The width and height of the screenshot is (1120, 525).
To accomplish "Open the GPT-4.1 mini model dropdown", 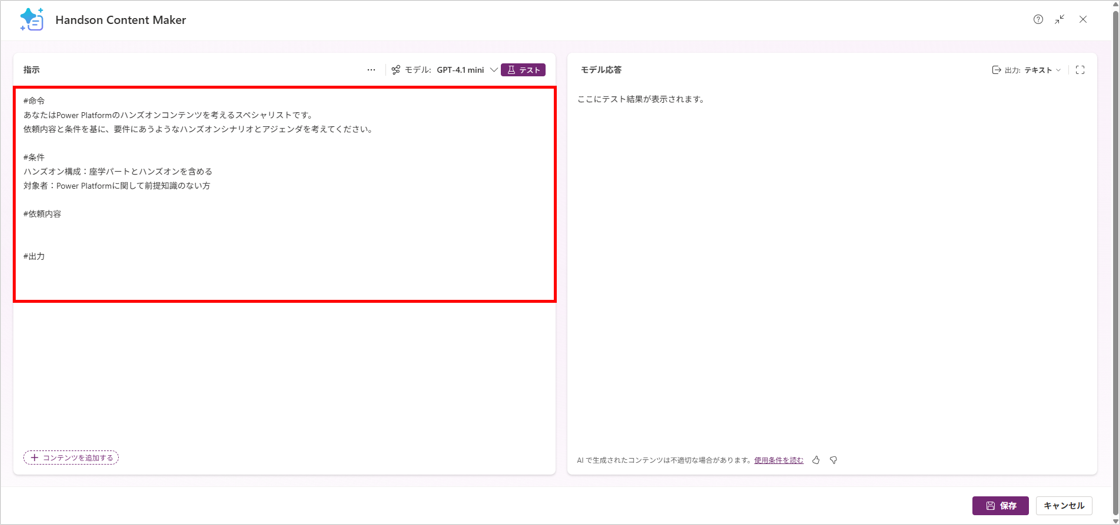I will (x=467, y=70).
